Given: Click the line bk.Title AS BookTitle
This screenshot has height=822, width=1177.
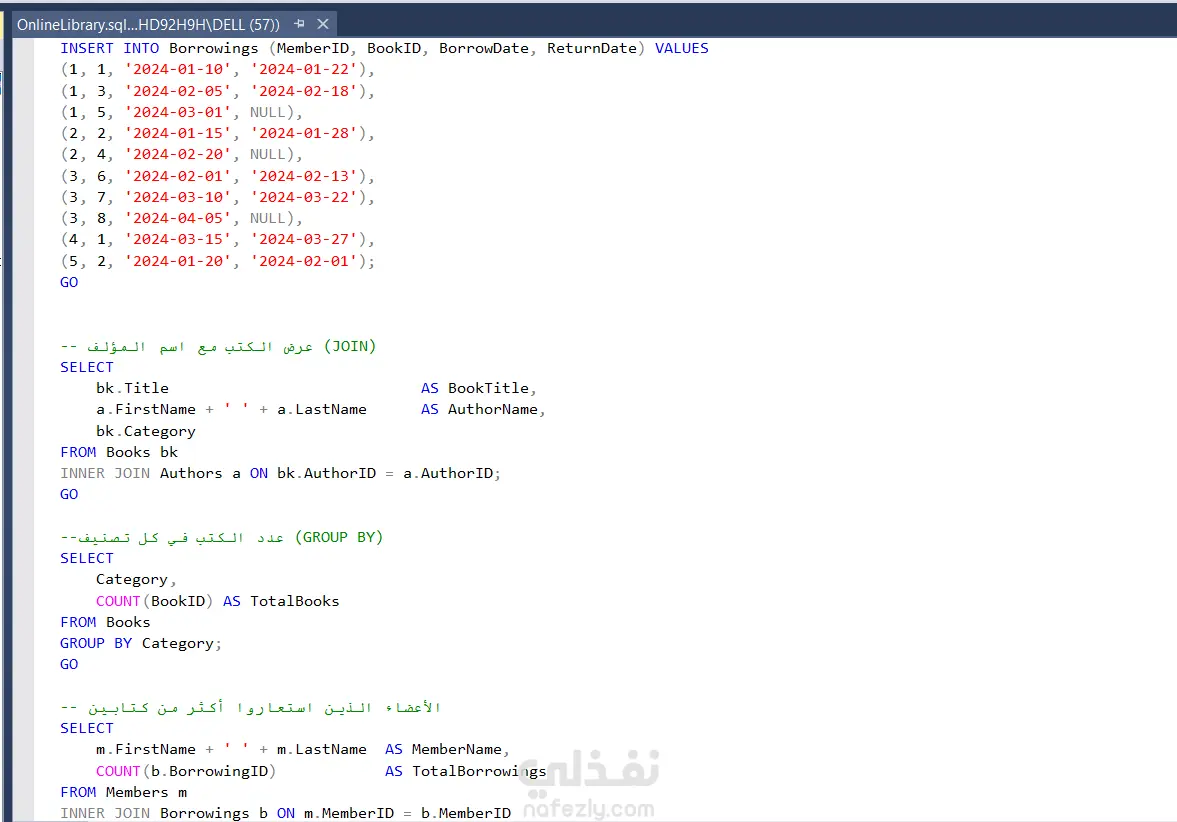Looking at the screenshot, I should coord(316,388).
